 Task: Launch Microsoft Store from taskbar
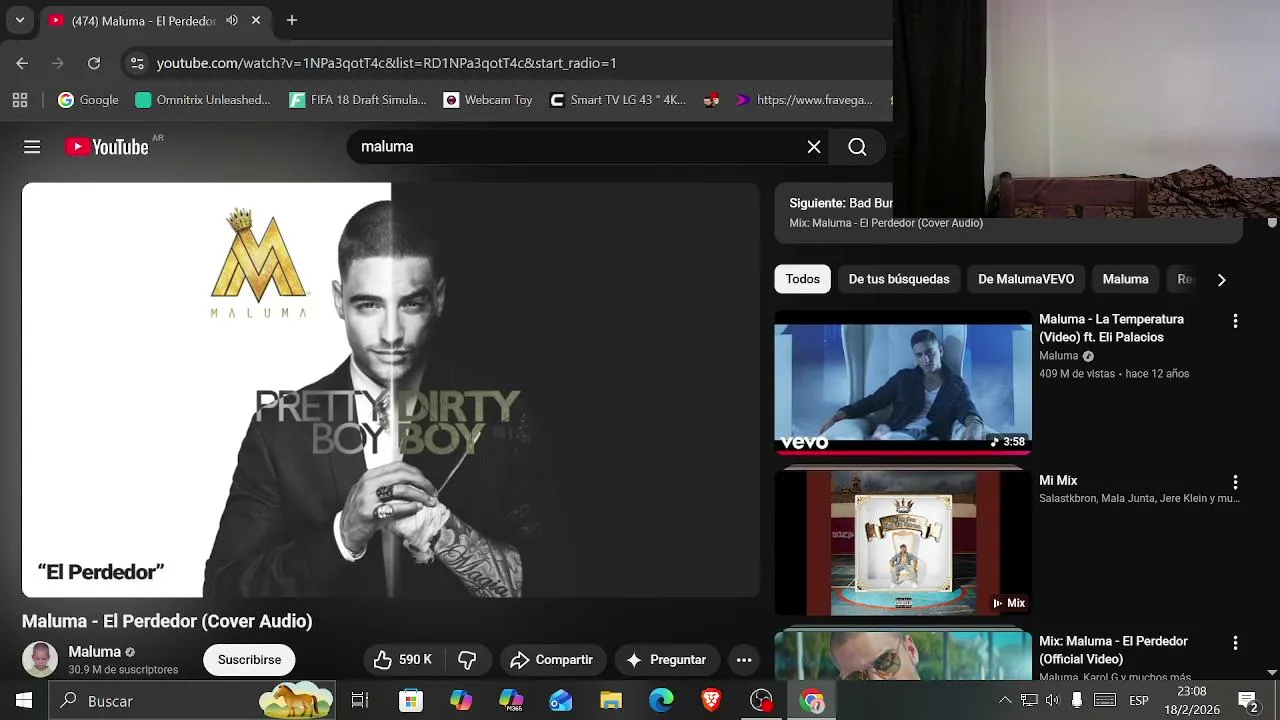(411, 701)
